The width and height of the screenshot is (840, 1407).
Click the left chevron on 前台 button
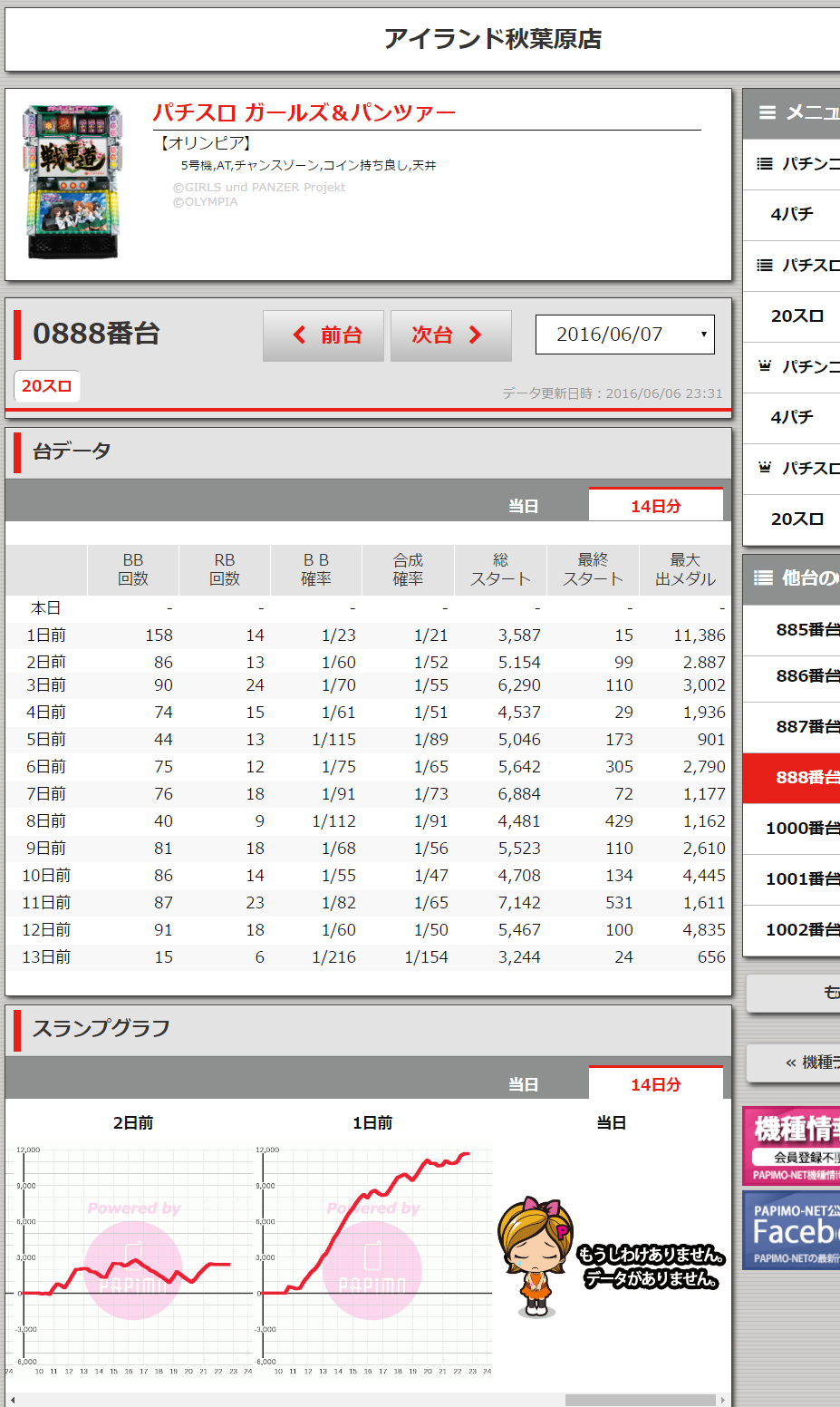300,335
